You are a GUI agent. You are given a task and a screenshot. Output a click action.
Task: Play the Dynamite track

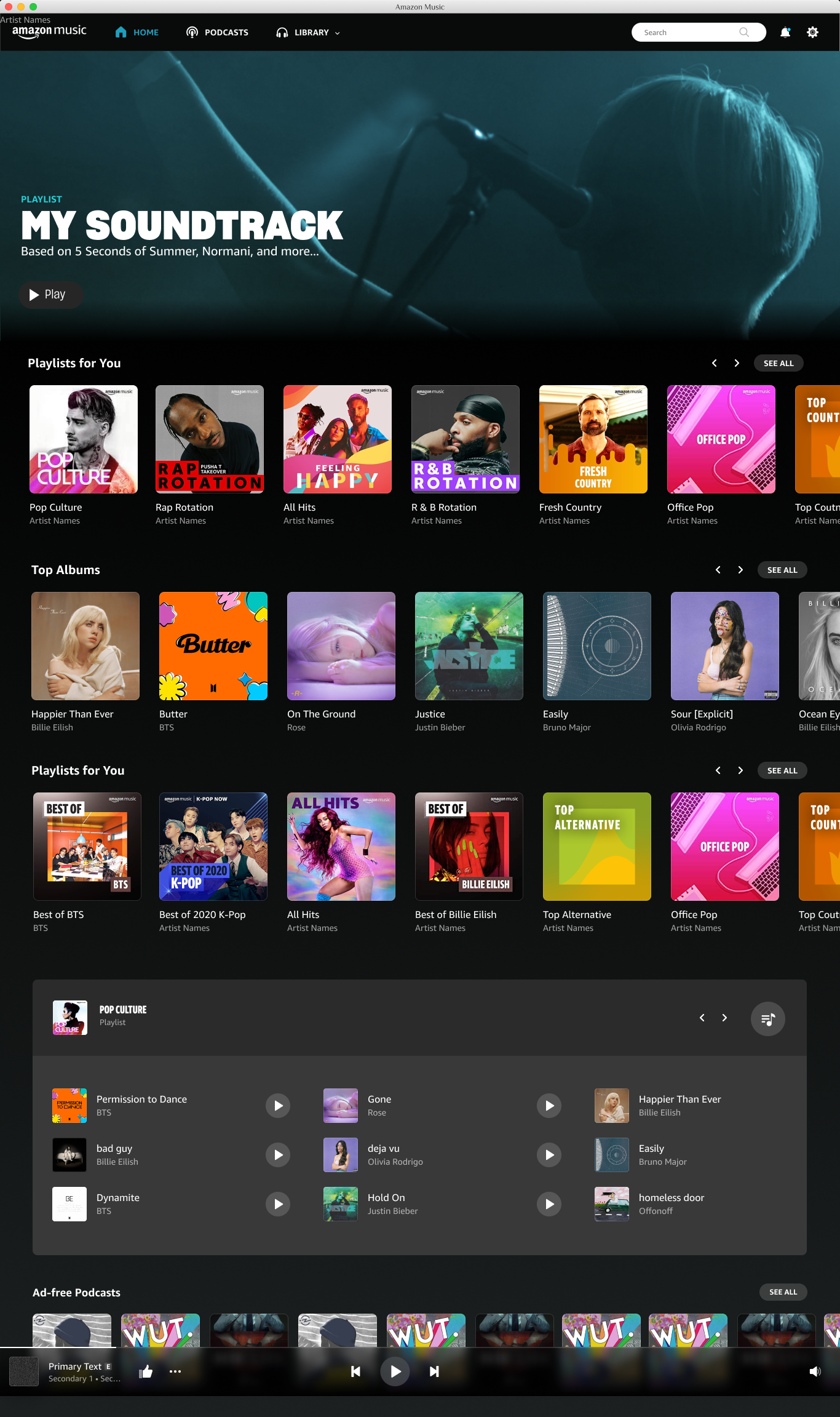click(x=278, y=1204)
